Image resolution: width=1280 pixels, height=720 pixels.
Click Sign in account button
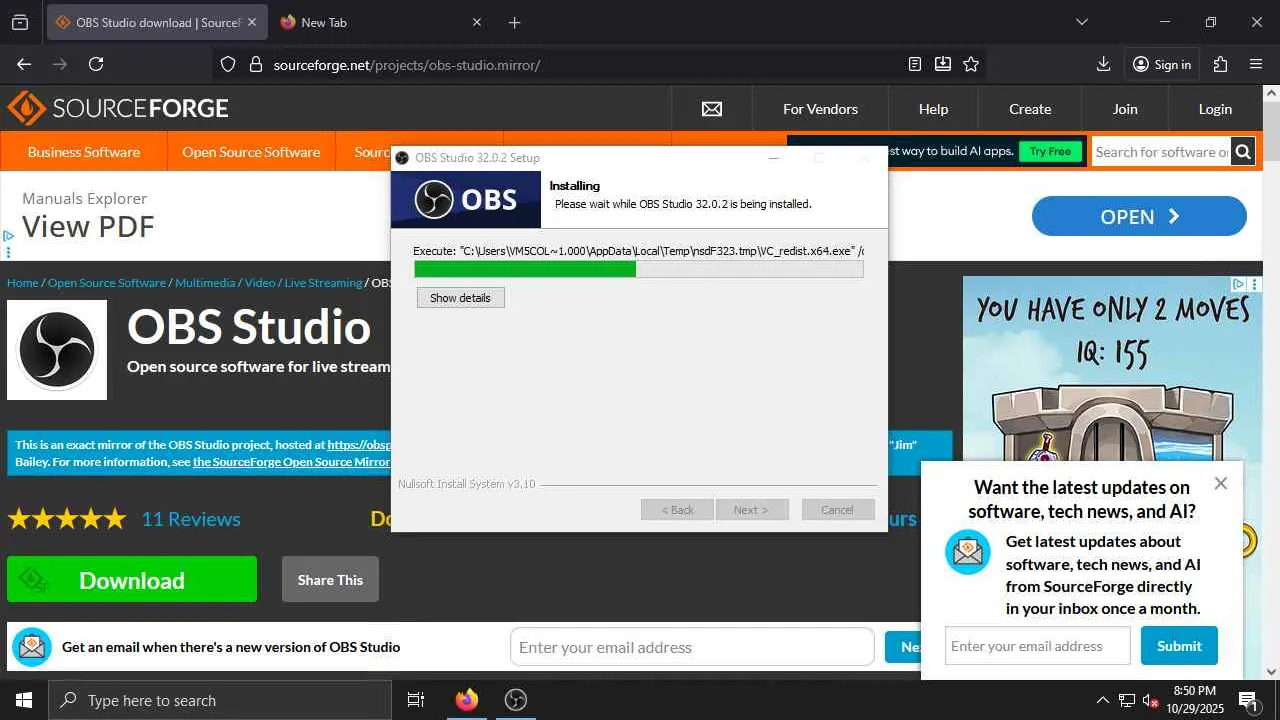(x=1161, y=64)
